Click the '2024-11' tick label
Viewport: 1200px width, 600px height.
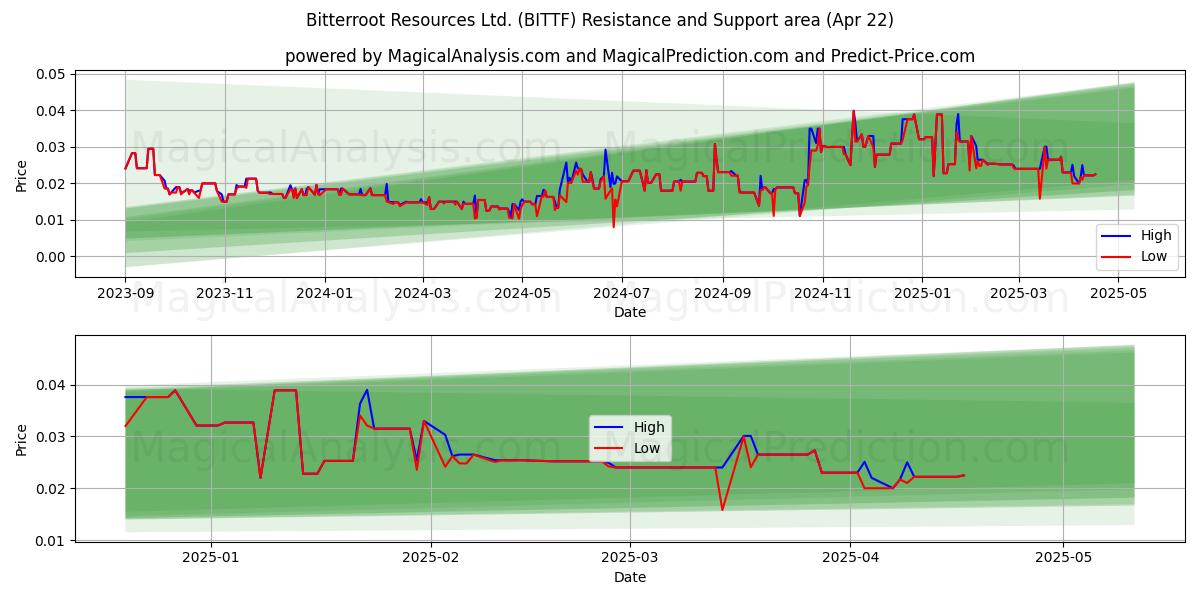click(x=822, y=293)
